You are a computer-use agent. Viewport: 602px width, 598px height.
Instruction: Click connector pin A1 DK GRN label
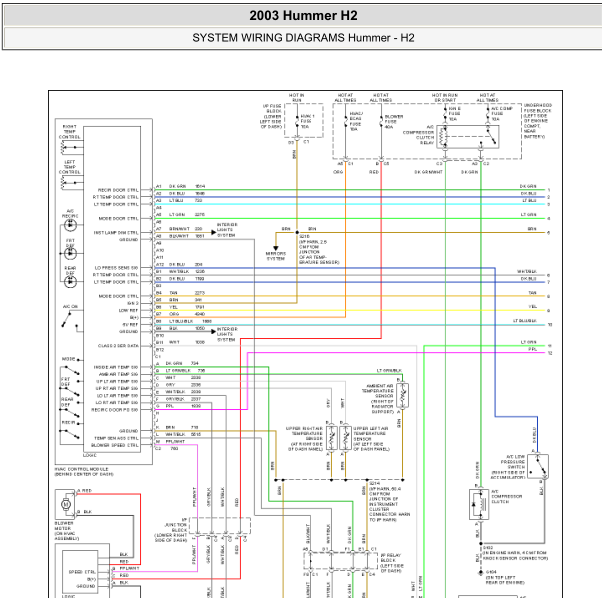[x=177, y=186]
